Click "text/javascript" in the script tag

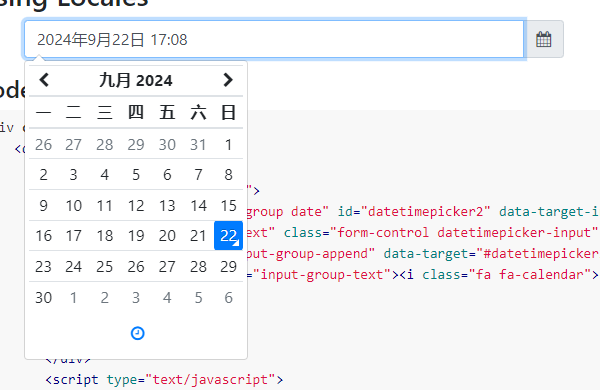tap(210, 380)
